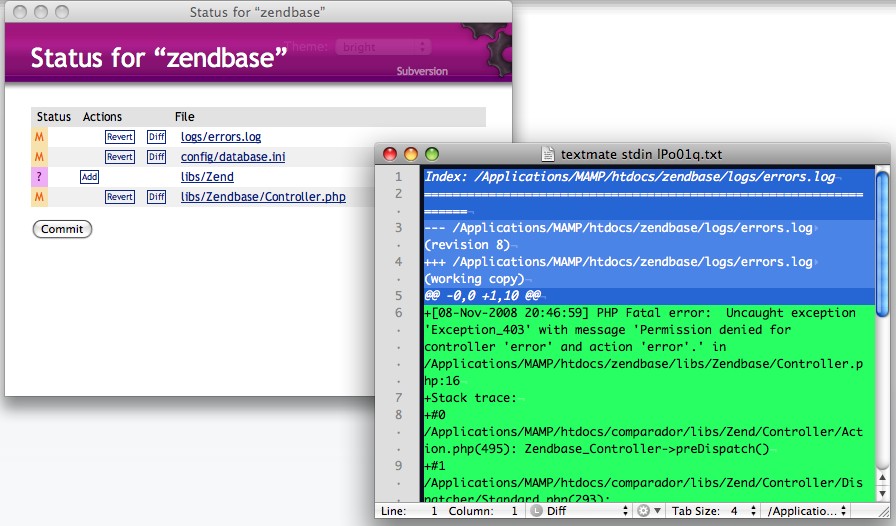Screen dimensions: 896x526
Task: Click M status of config/database.ini
Action: click(39, 157)
